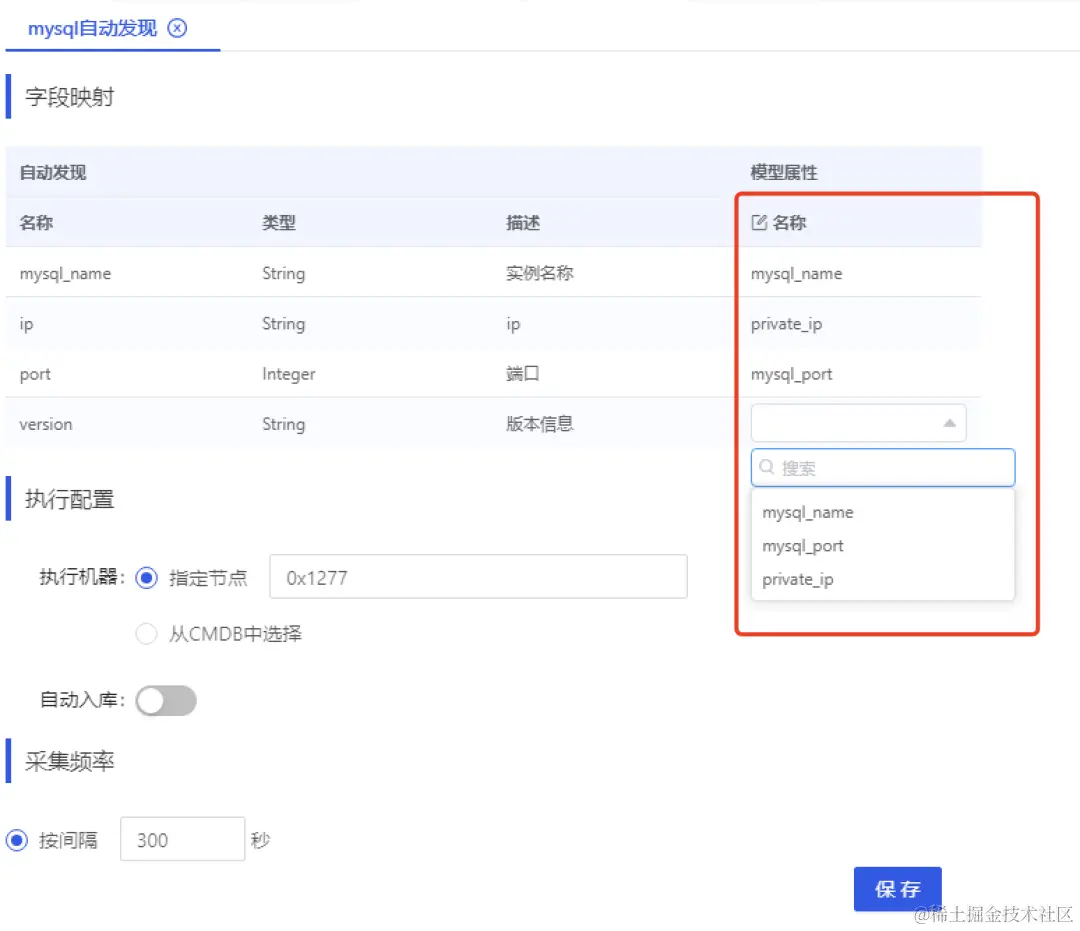This screenshot has width=1080, height=931.
Task: Click the node input field showing 0x1277
Action: 478,576
